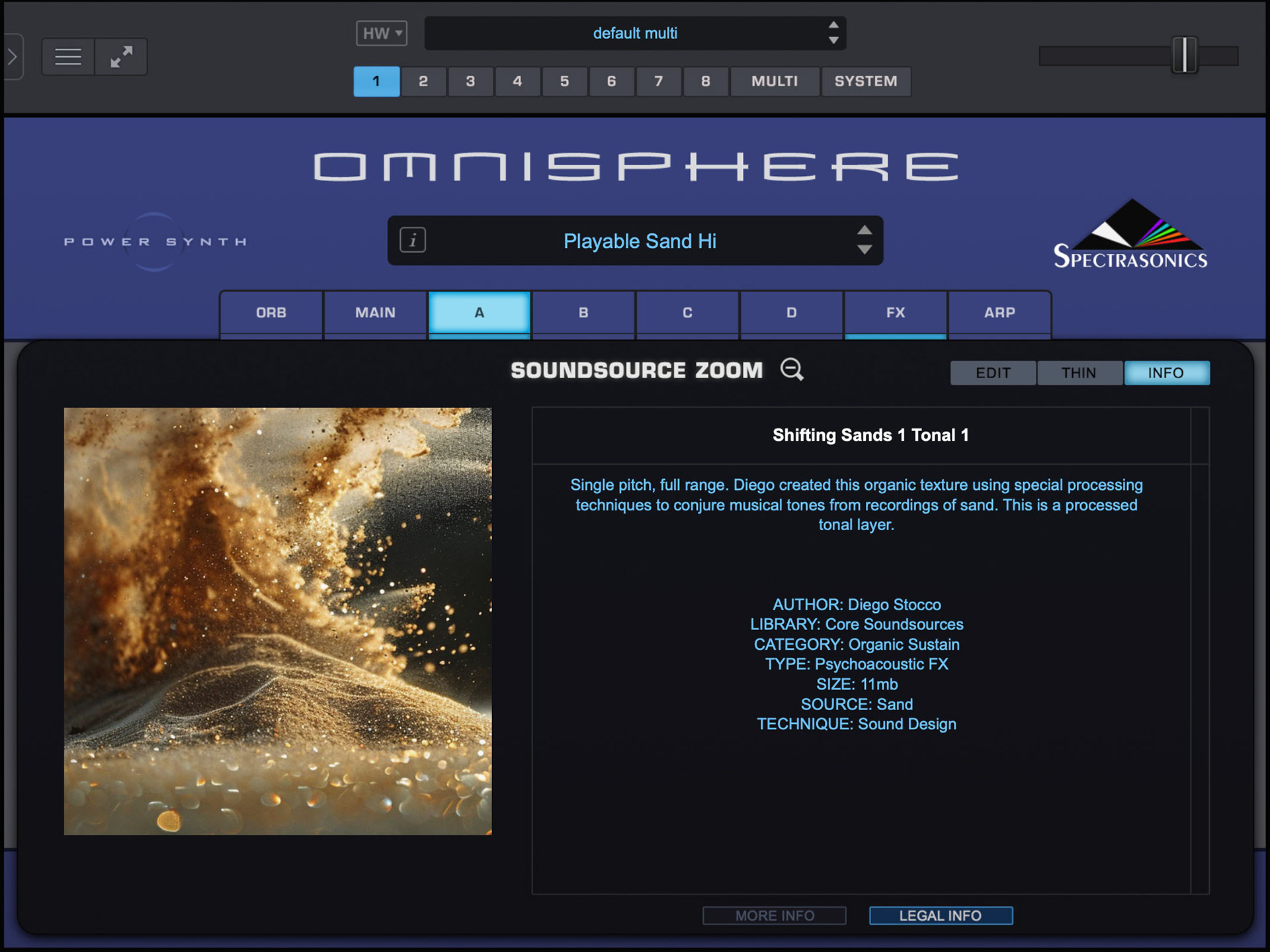Click the expand window arrows icon
This screenshot has height=952, width=1270.
(121, 57)
